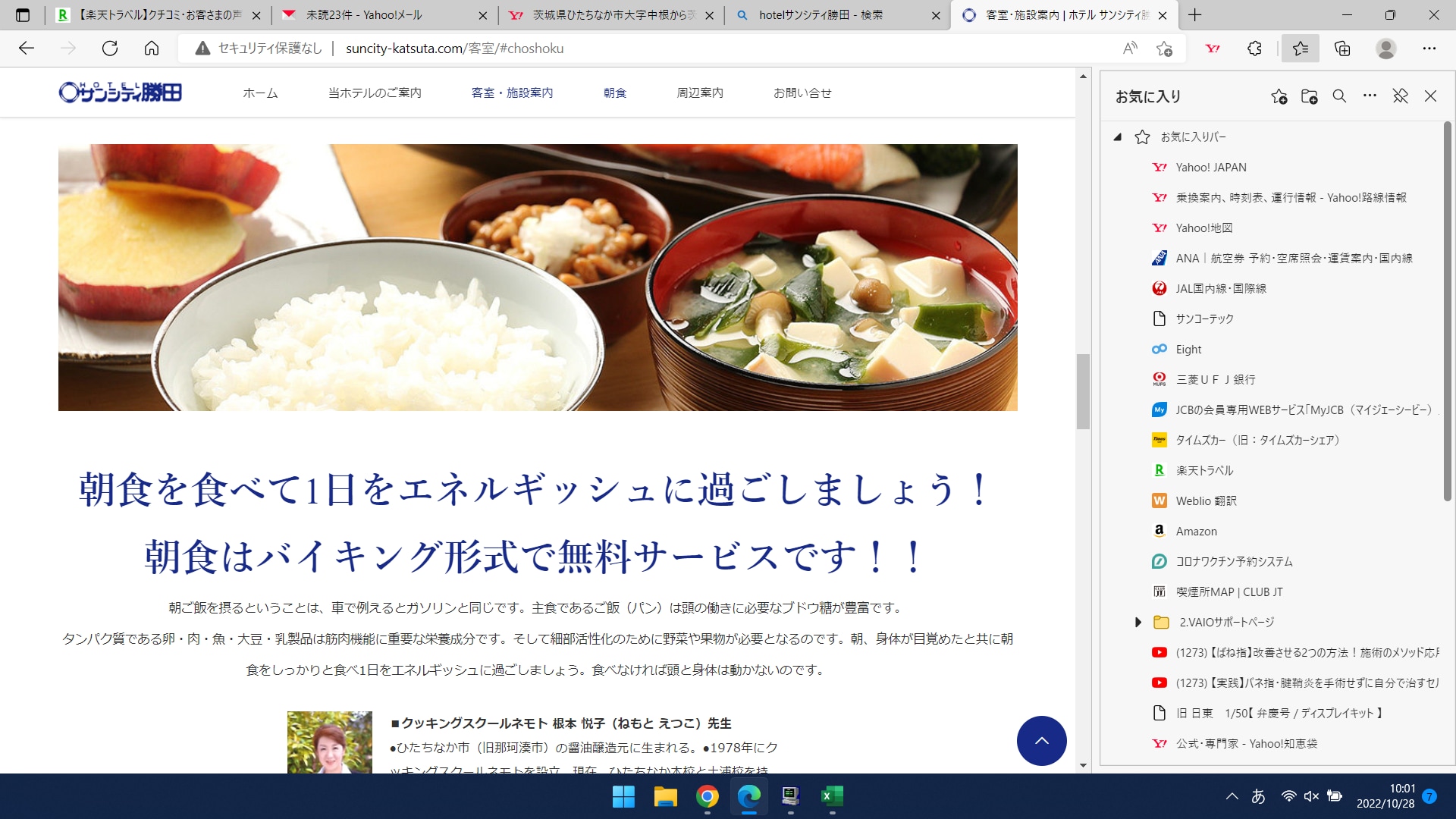Open a new tab with the plus button
The image size is (1456, 819).
tap(1195, 15)
